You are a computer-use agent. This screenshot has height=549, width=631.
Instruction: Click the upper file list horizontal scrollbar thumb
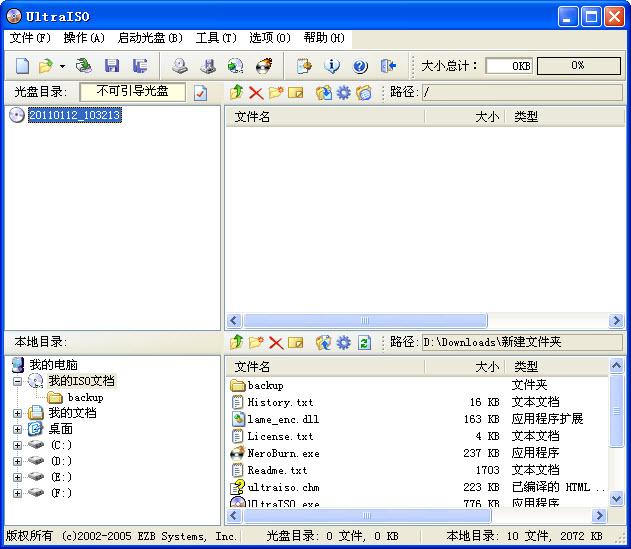(x=365, y=321)
